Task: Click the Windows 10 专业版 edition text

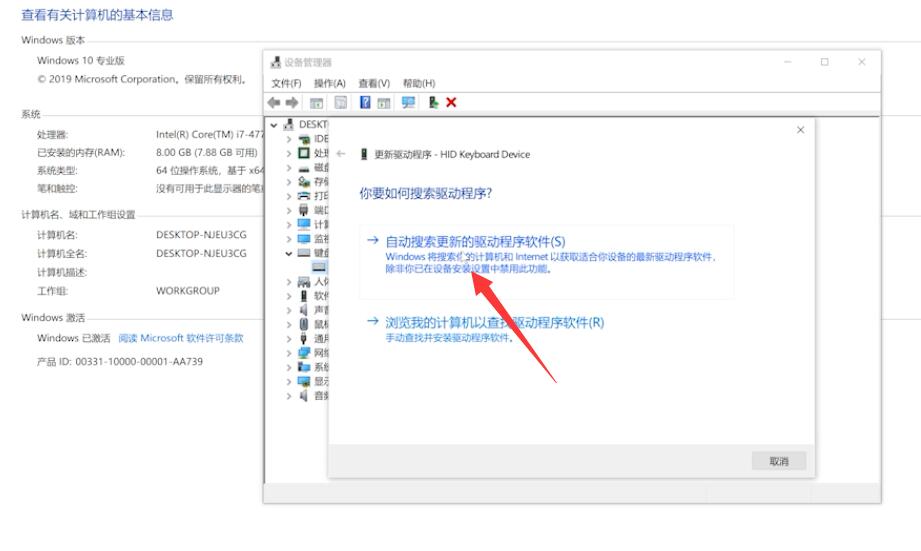Action: point(80,61)
